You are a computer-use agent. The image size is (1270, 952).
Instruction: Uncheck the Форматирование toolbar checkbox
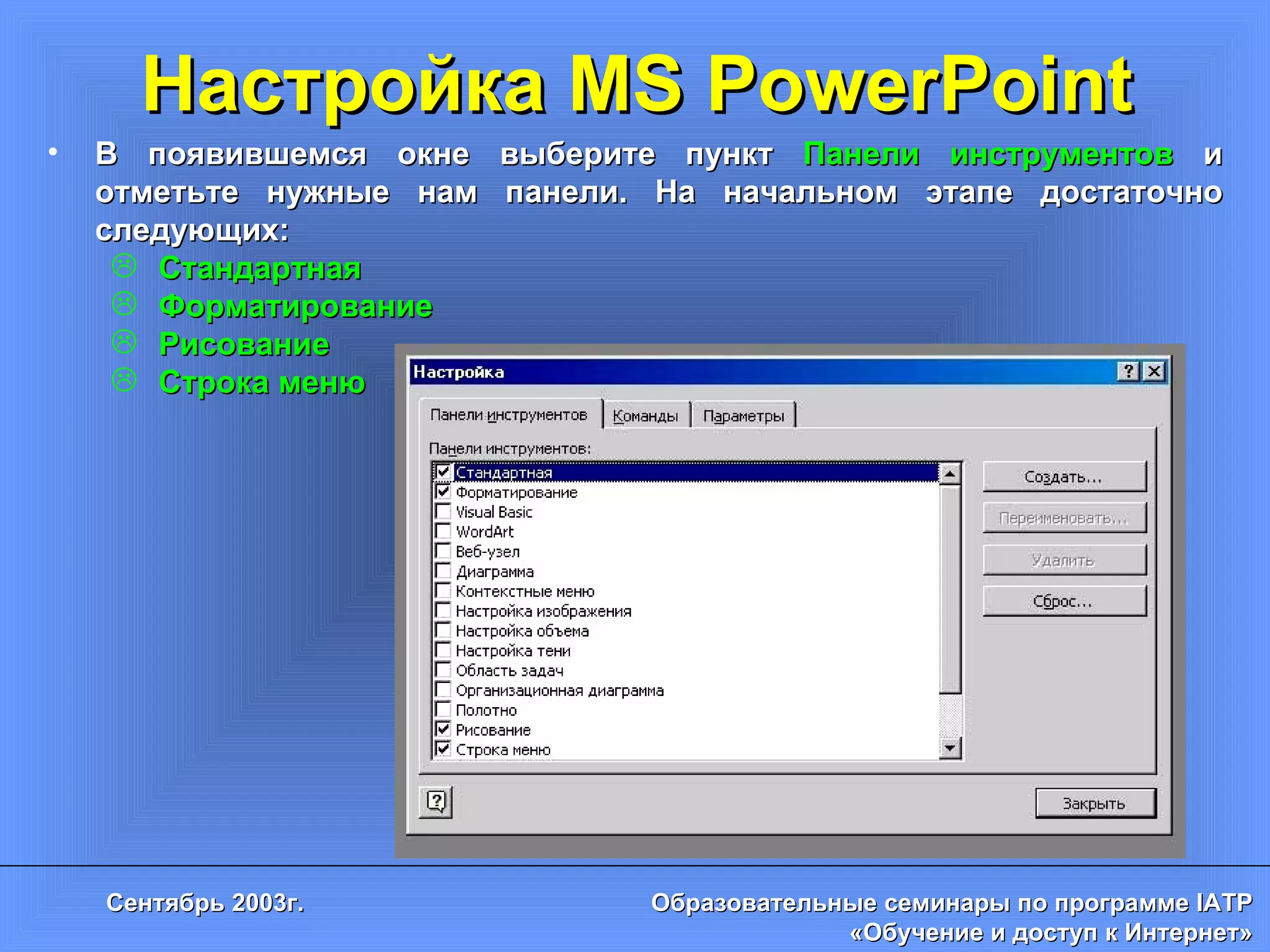pos(443,491)
